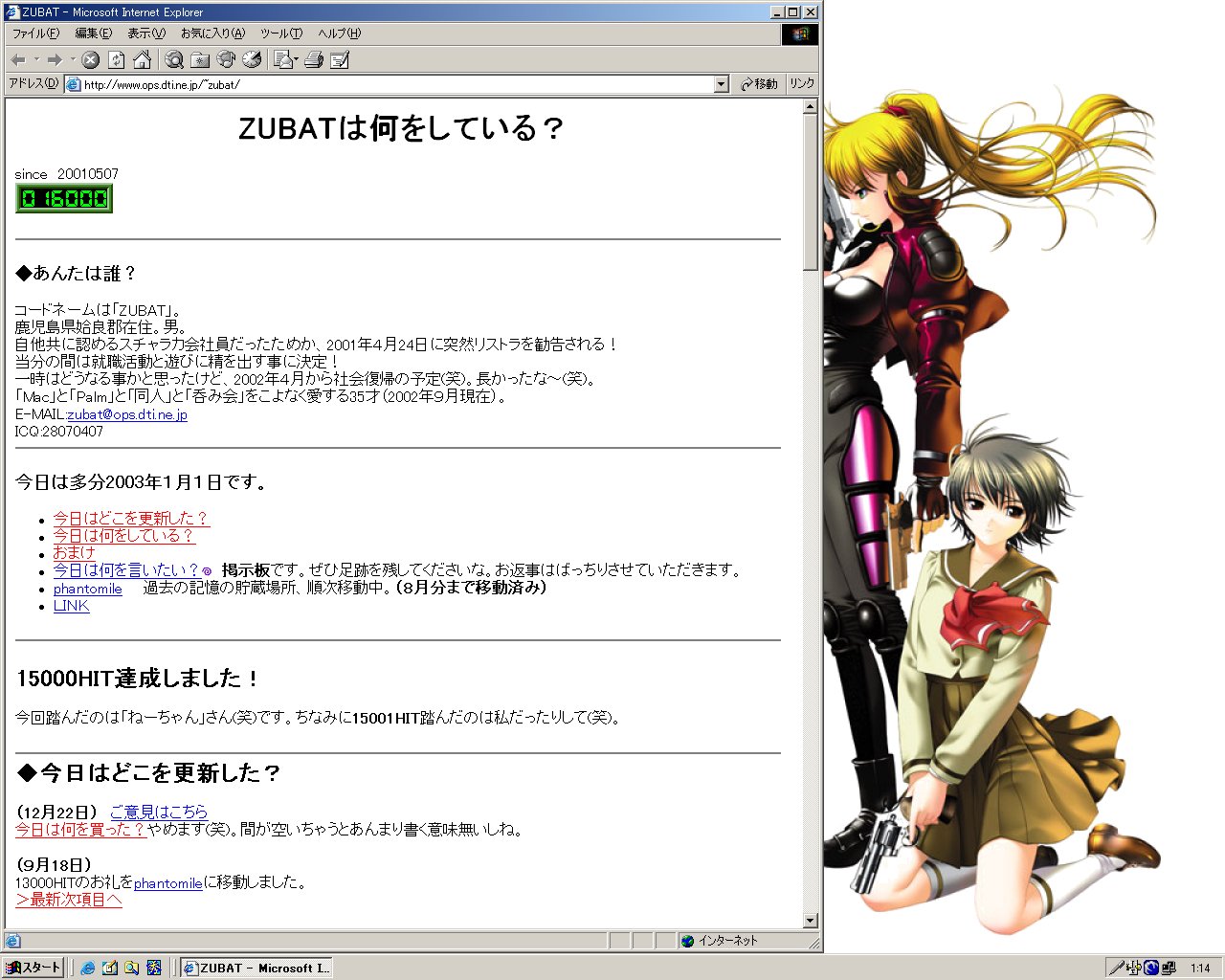Click the small icon after 今日は何を言いたい link
This screenshot has width=1225, height=980.
coord(207,571)
